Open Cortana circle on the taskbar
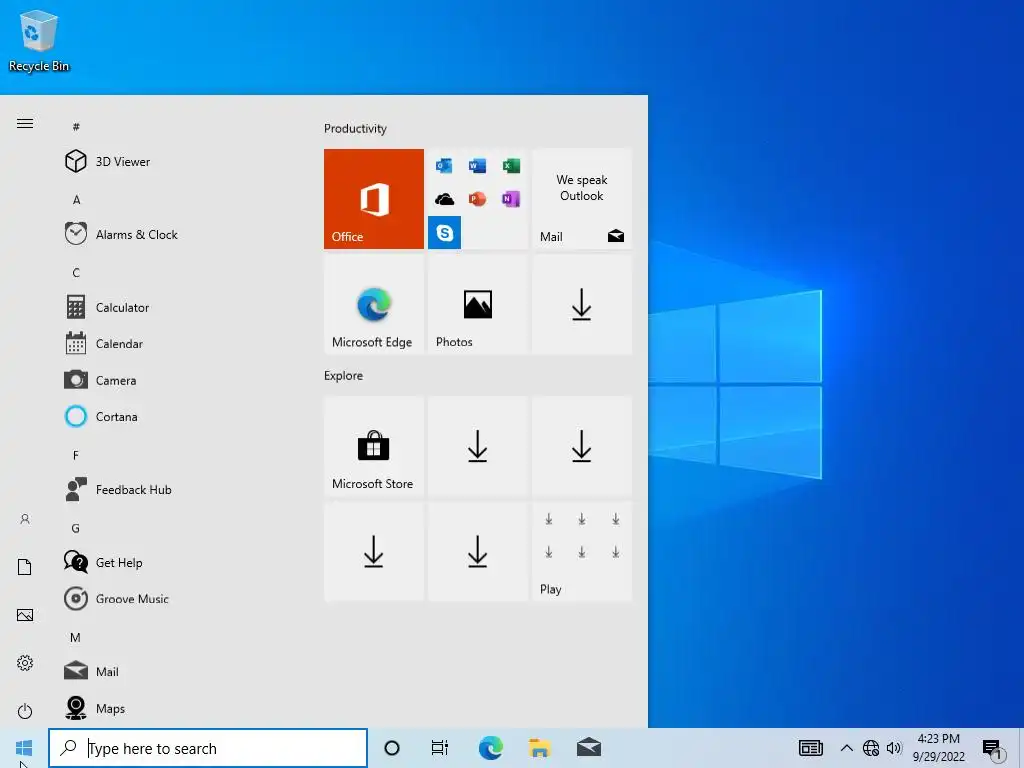Screen dimensions: 1024x768 [x=392, y=748]
